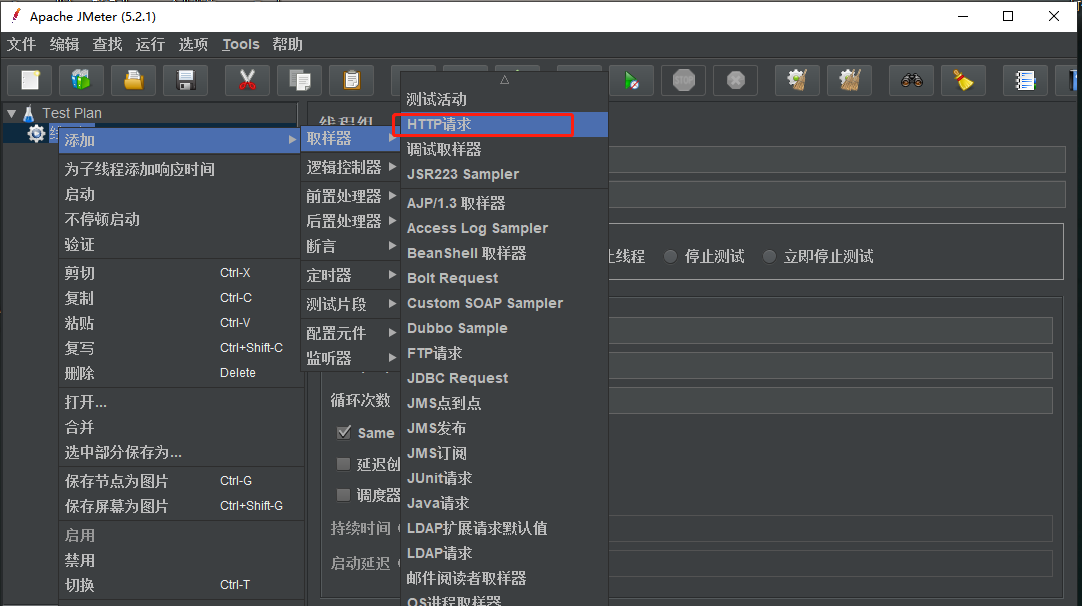Choose FTP请求 entry

[x=504, y=353]
